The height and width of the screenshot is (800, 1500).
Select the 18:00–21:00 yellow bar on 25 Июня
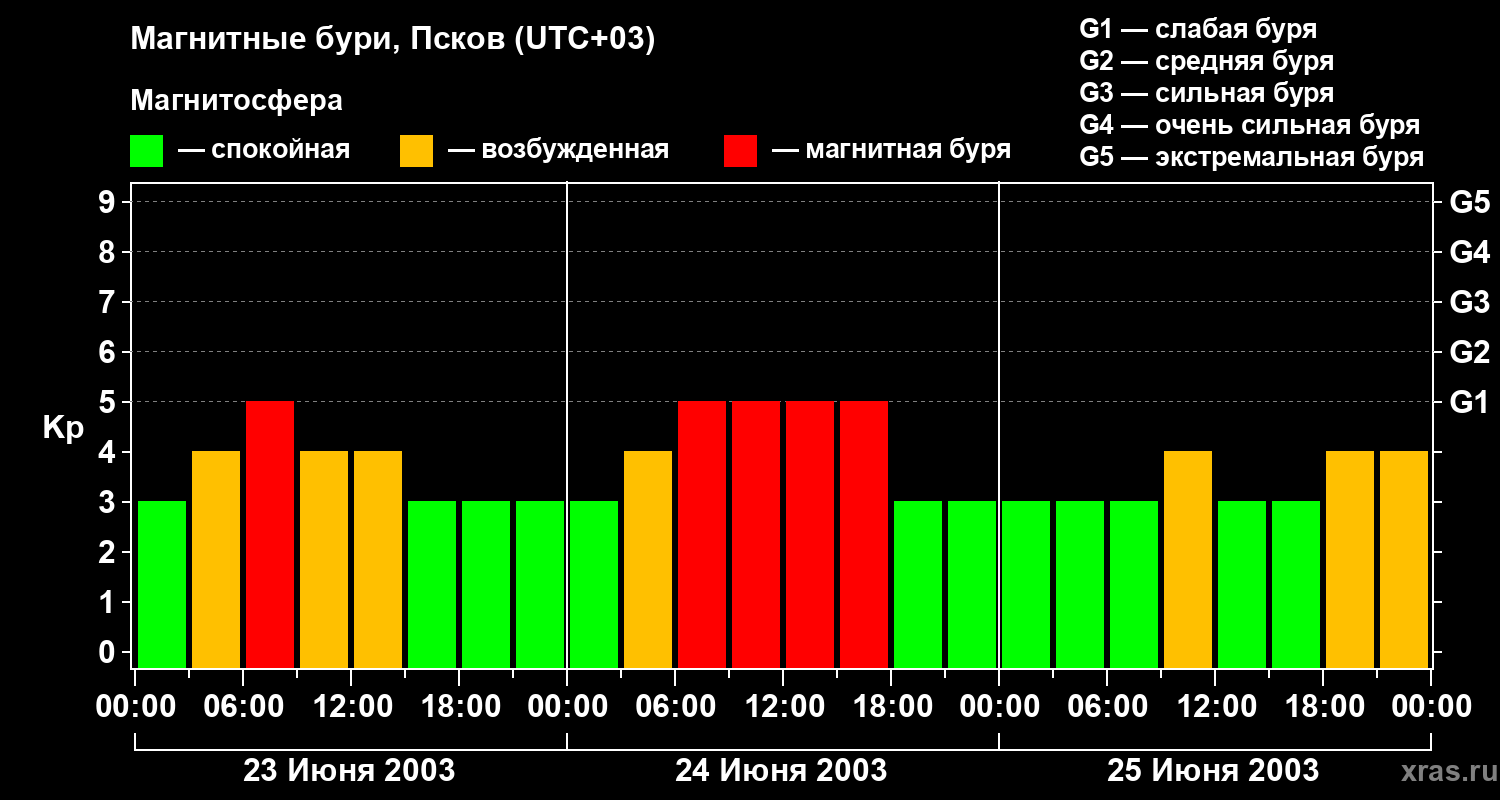point(1350,559)
